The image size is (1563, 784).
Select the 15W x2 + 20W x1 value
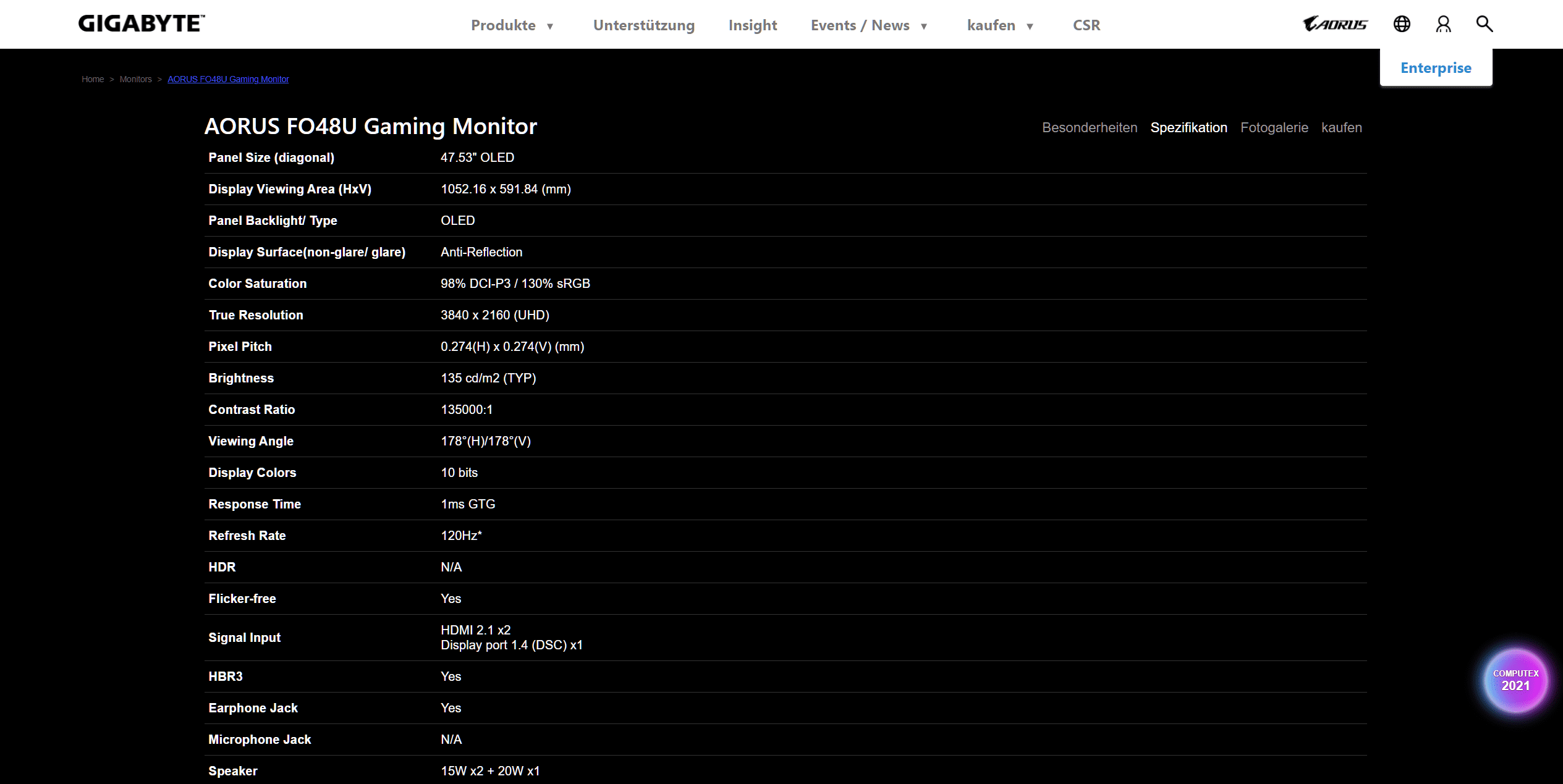point(490,771)
